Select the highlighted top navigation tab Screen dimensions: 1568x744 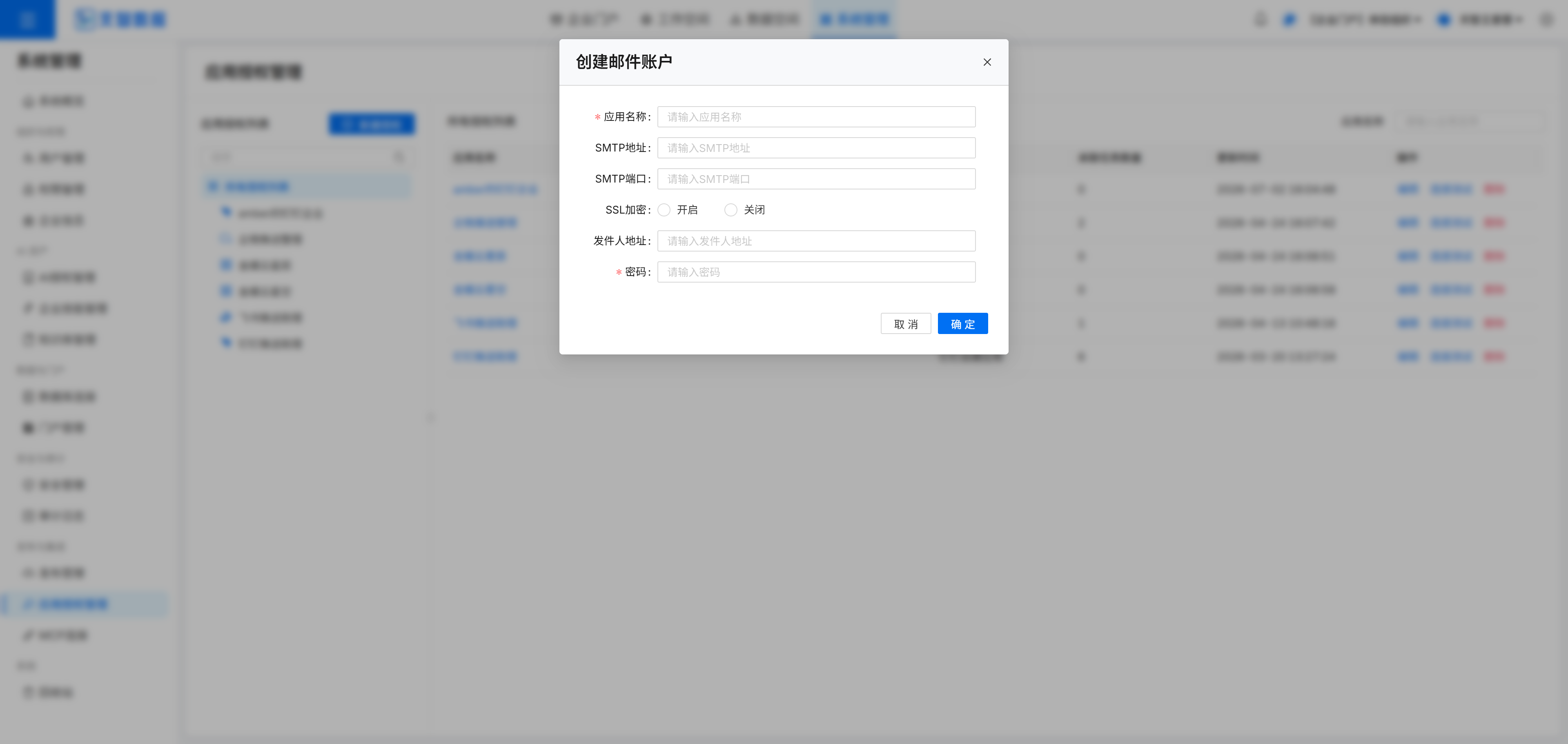[x=854, y=20]
